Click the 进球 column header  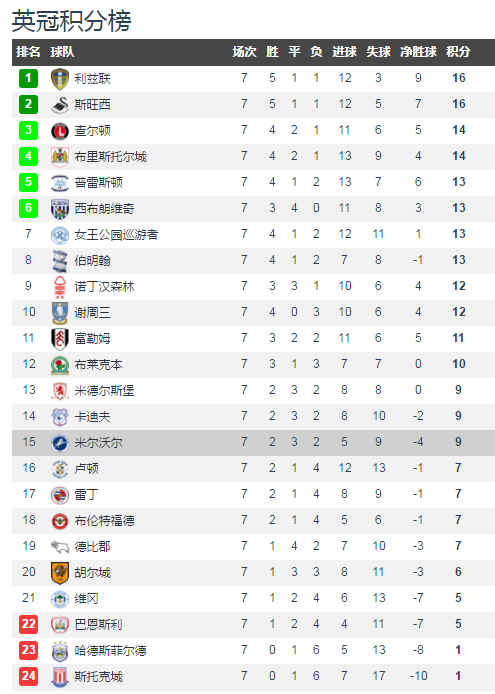[x=344, y=52]
